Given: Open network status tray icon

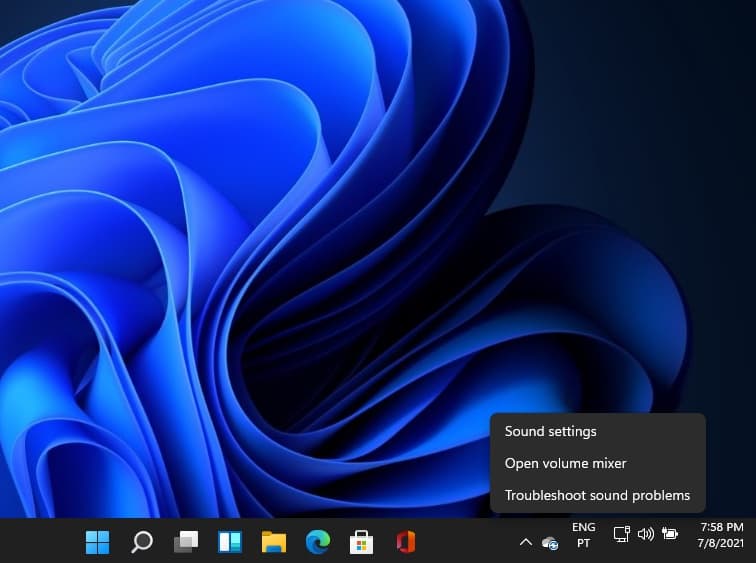Looking at the screenshot, I should coord(621,534).
